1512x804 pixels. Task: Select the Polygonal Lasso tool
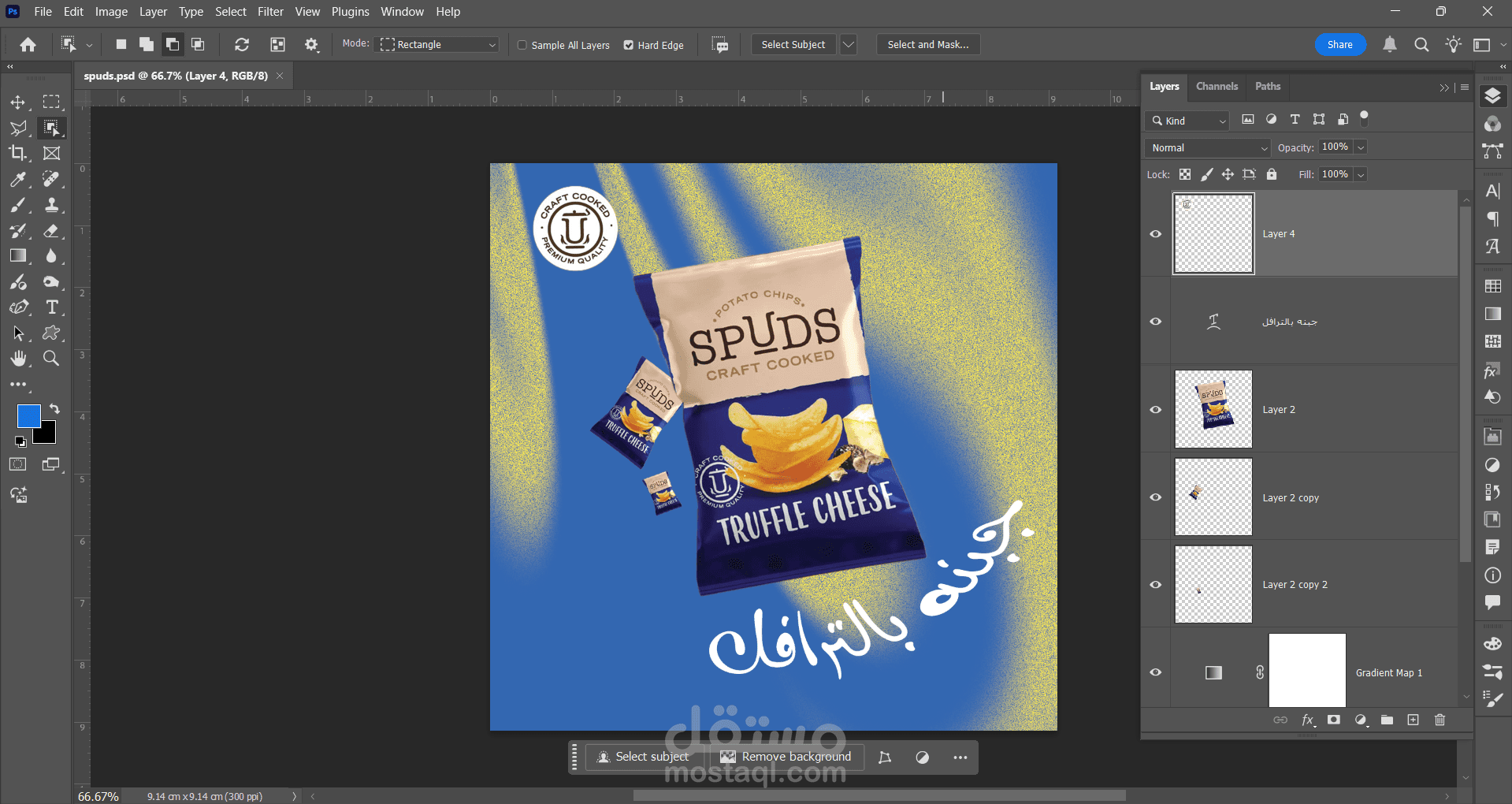pyautogui.click(x=17, y=128)
